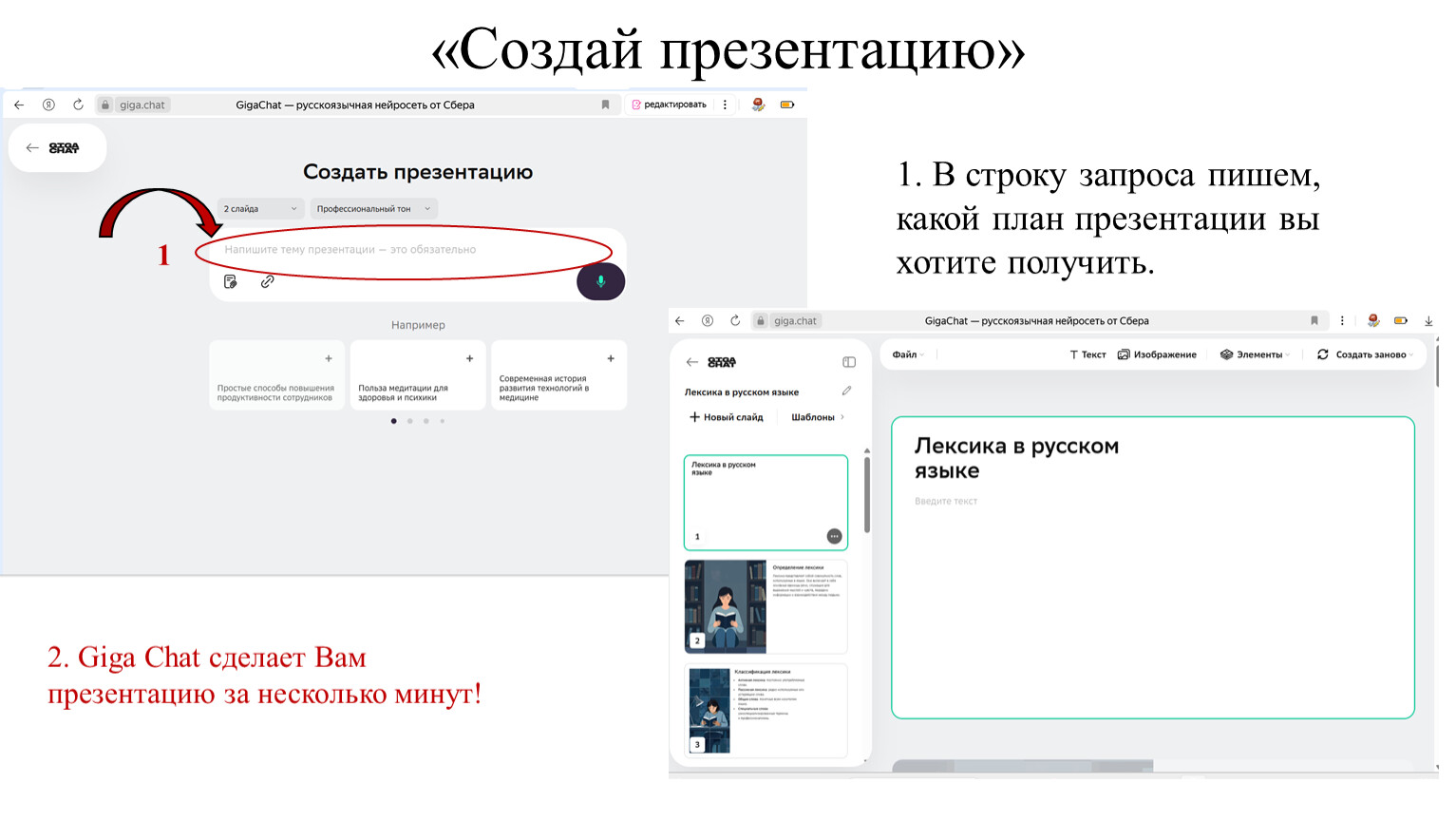Click the "Новый слайд" button
The width and height of the screenshot is (1456, 821).
(x=727, y=417)
